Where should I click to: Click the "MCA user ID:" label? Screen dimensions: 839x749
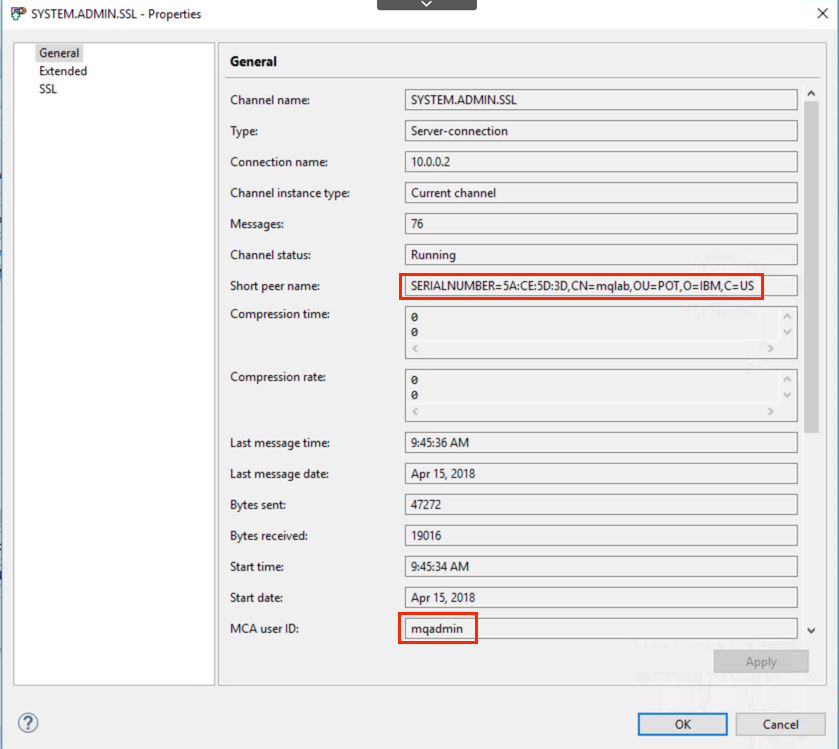264,629
